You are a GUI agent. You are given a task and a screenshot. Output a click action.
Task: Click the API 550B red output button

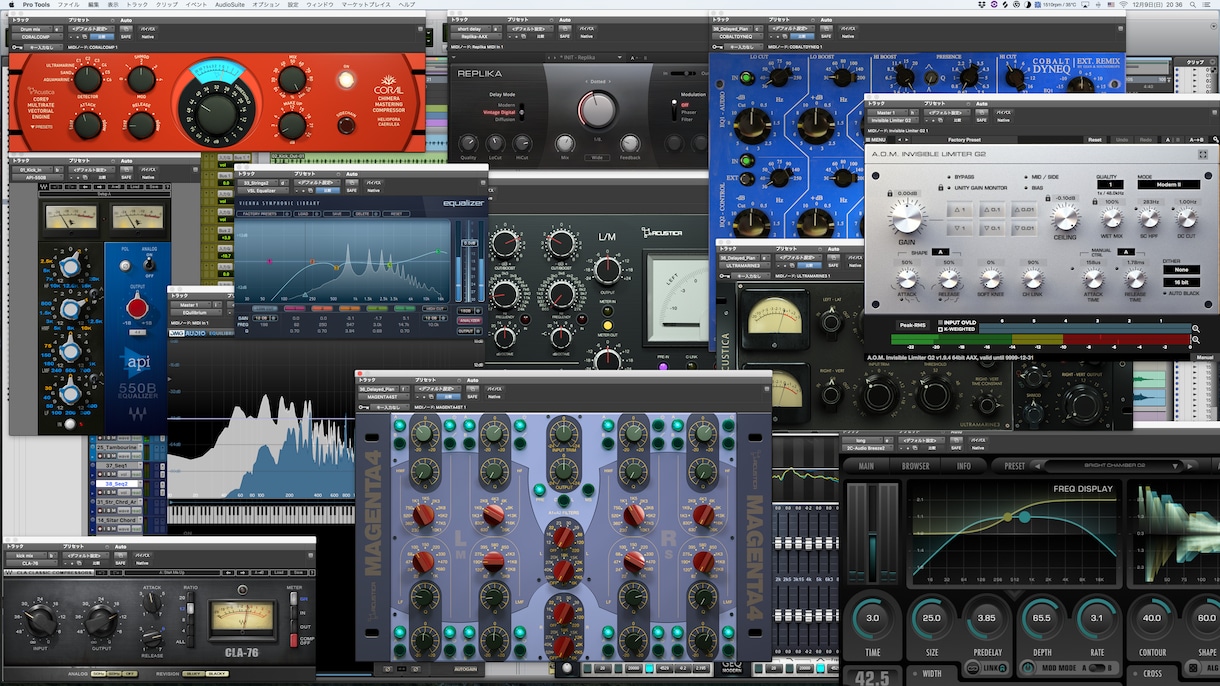pos(136,307)
